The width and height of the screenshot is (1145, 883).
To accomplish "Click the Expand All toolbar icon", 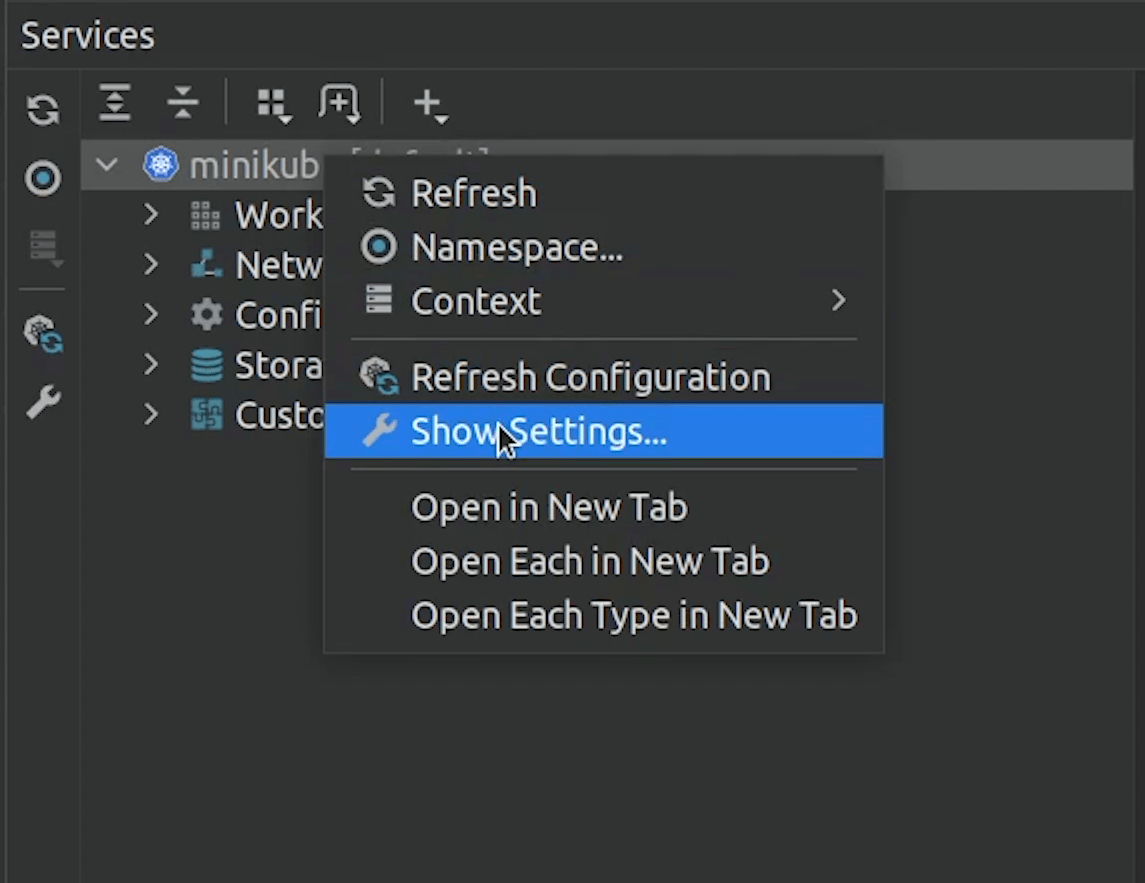I will (x=115, y=103).
